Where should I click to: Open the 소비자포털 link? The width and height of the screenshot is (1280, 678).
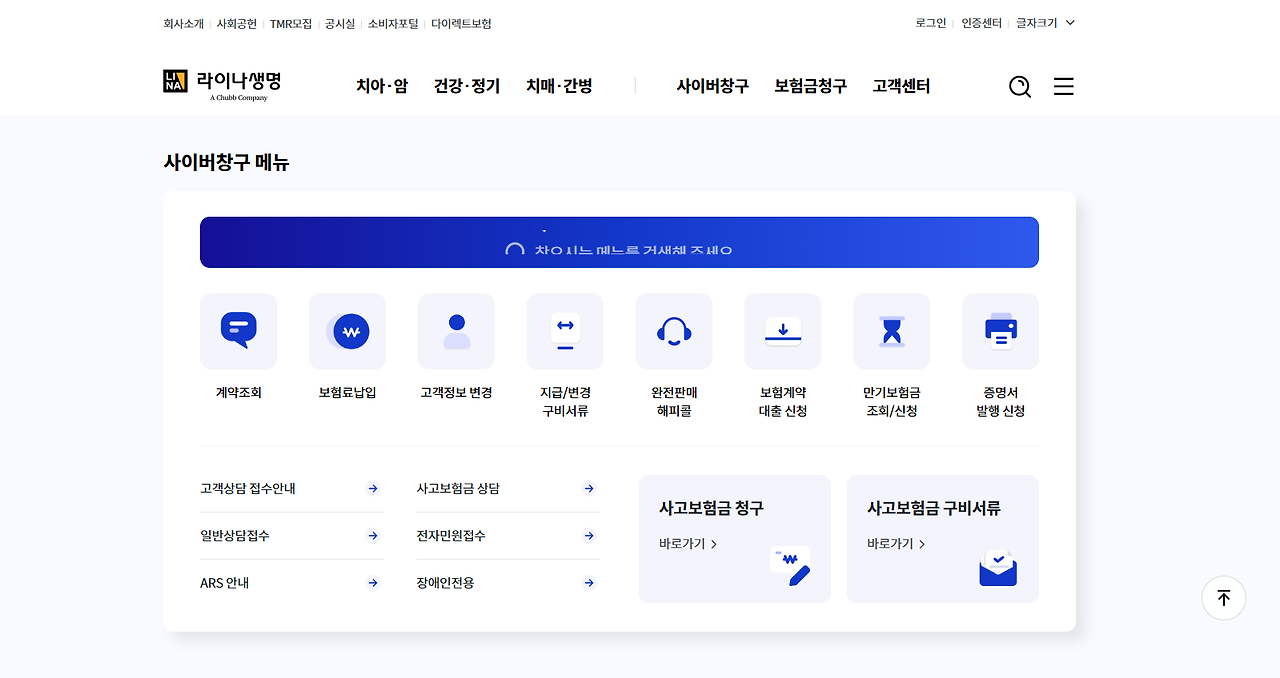393,23
